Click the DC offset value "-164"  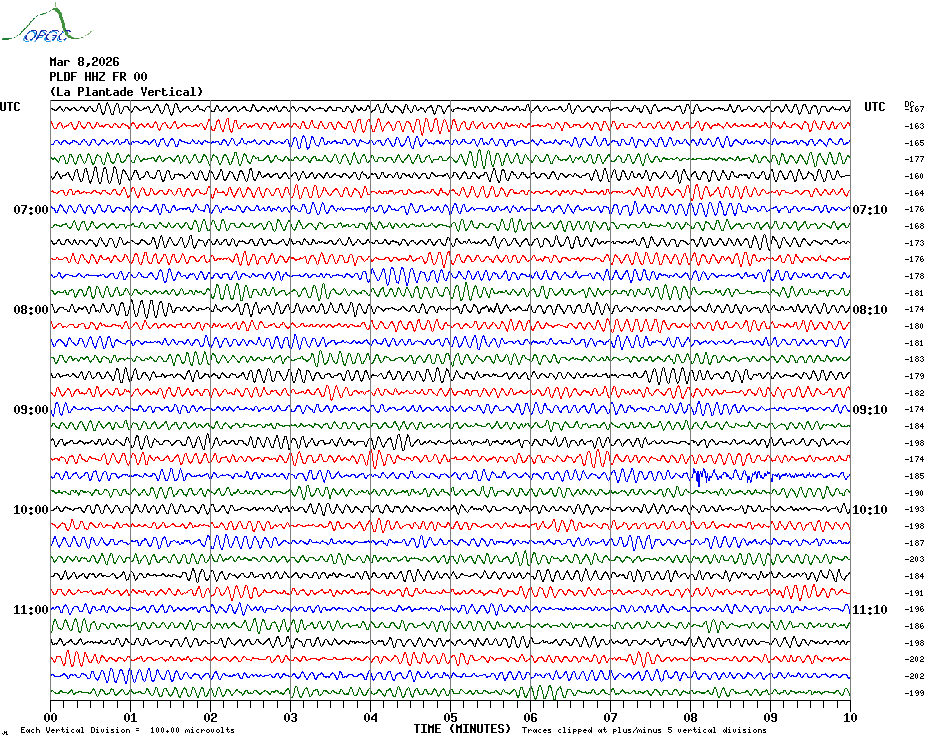coord(915,193)
